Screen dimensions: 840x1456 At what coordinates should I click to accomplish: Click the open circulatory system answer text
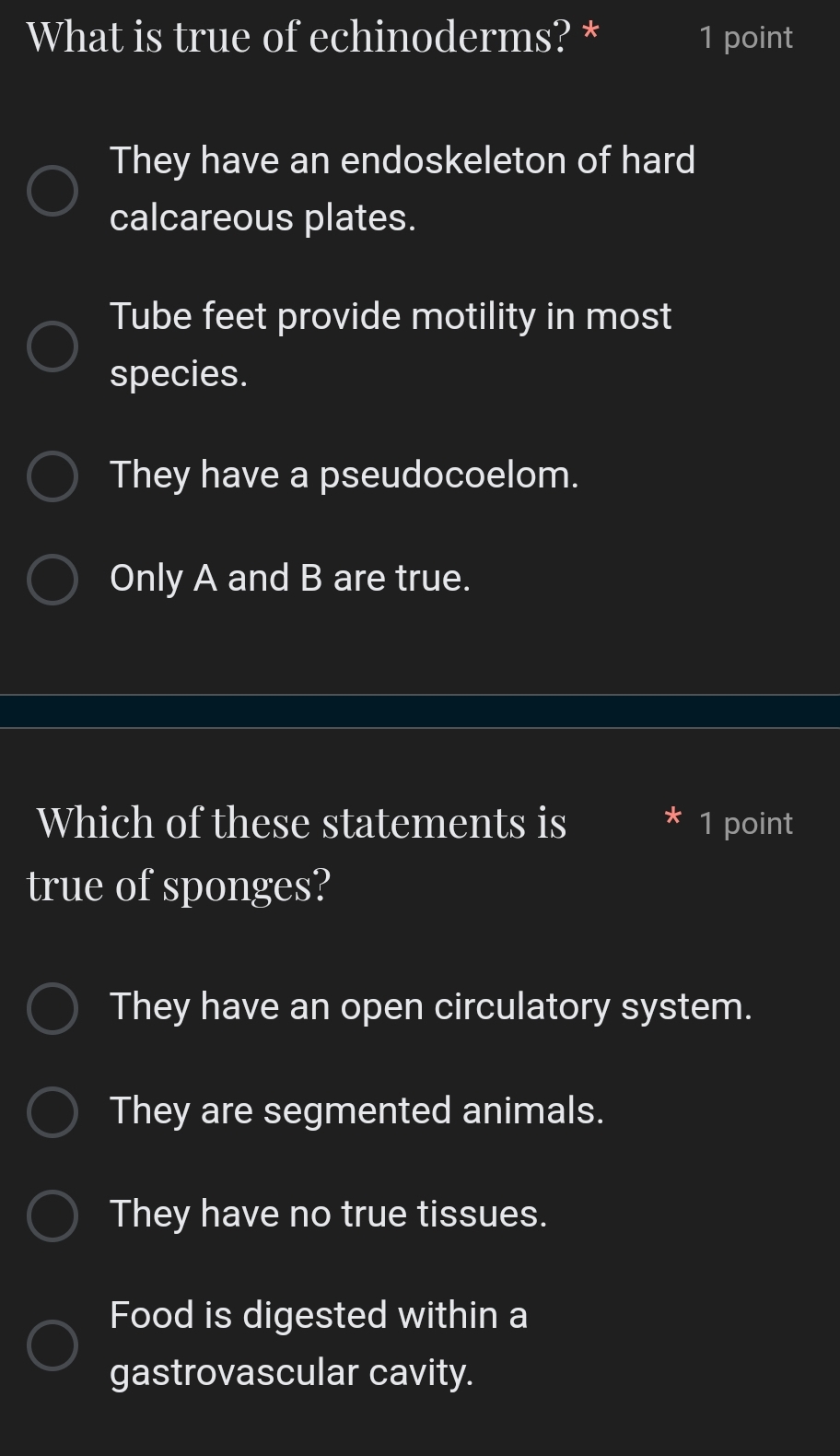click(x=431, y=1008)
